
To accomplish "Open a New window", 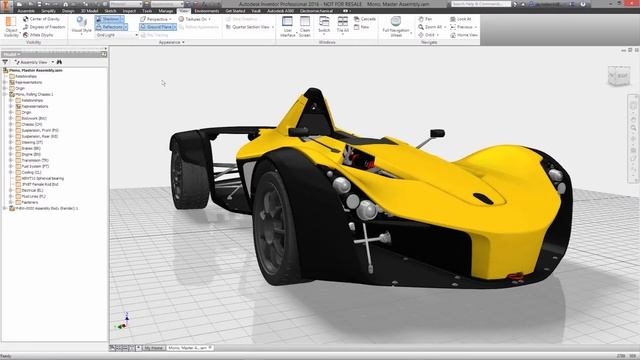I will pos(362,27).
